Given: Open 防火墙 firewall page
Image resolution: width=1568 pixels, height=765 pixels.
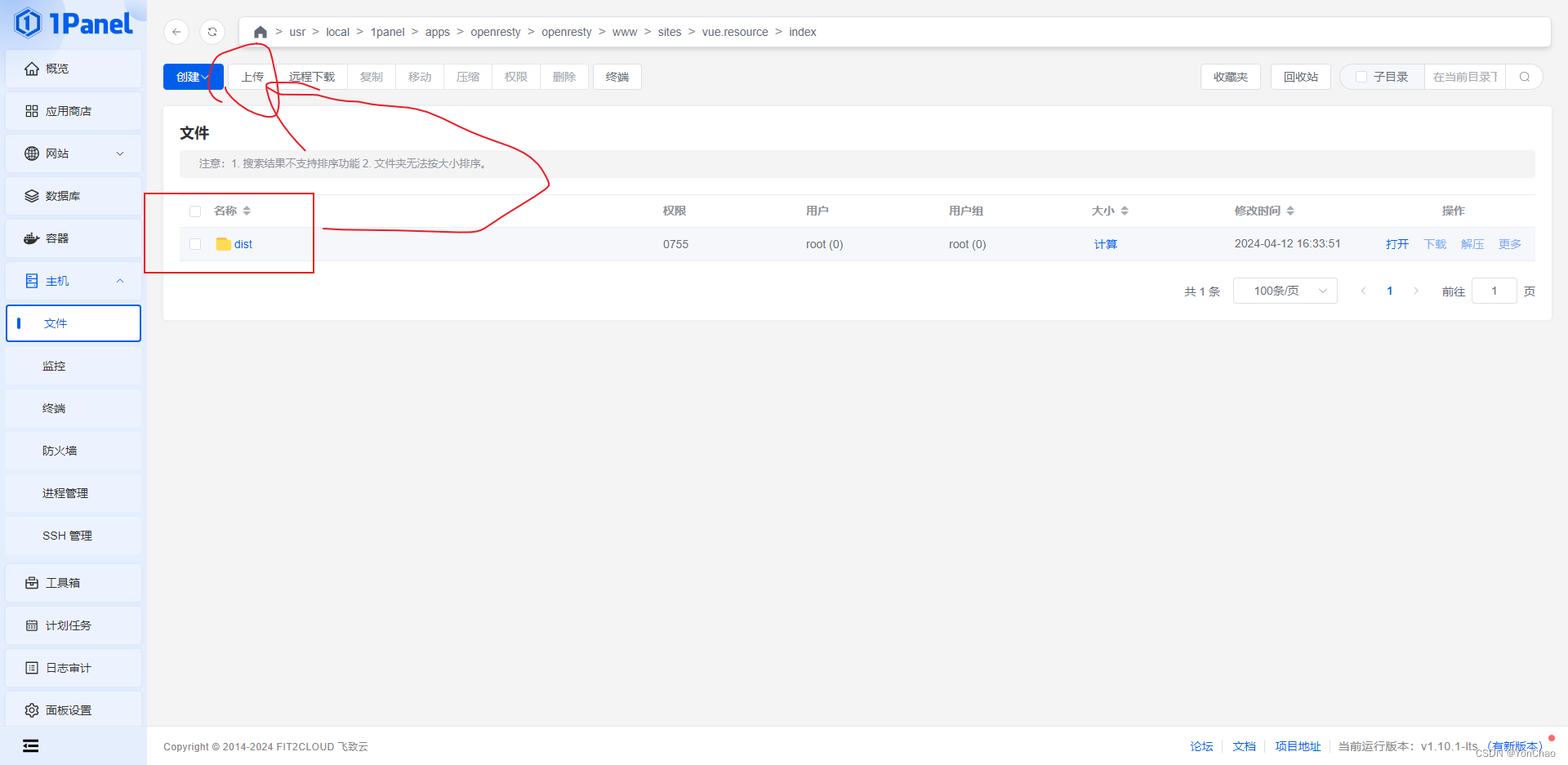Looking at the screenshot, I should click(x=73, y=451).
